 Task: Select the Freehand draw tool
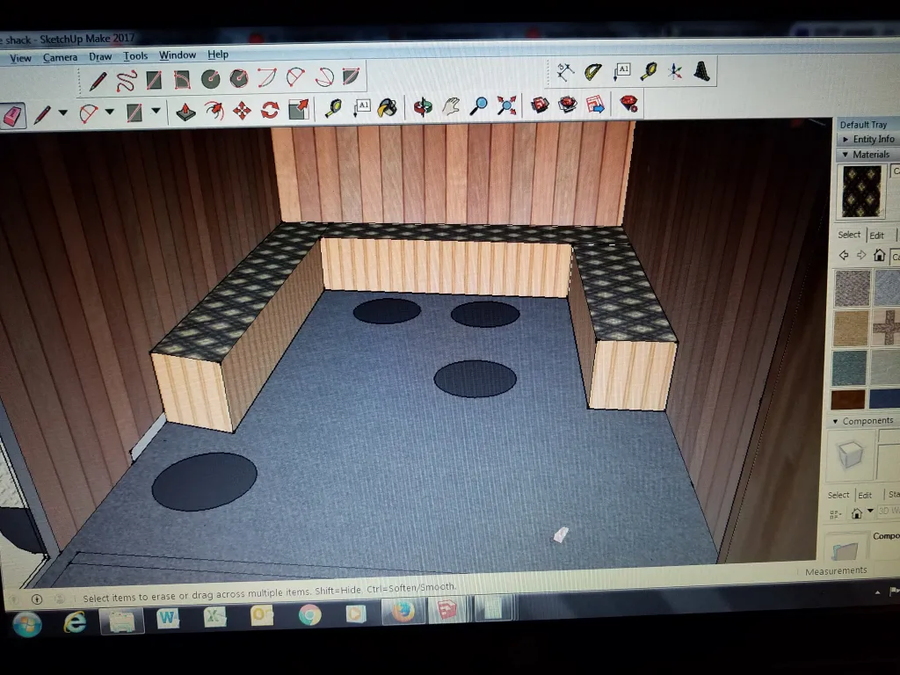click(126, 81)
